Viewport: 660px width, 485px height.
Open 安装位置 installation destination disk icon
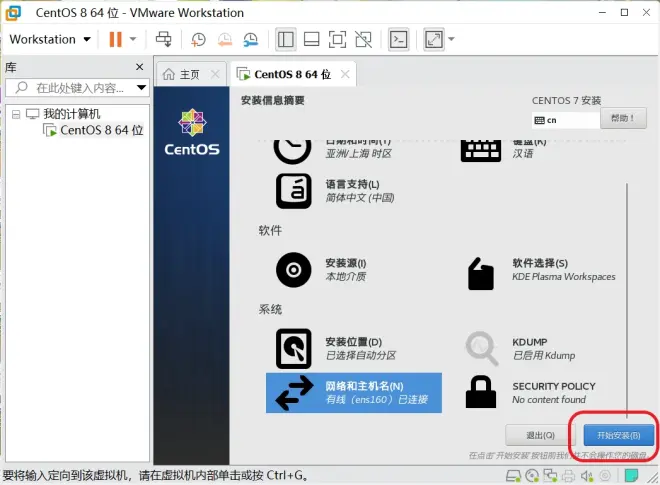[293, 349]
